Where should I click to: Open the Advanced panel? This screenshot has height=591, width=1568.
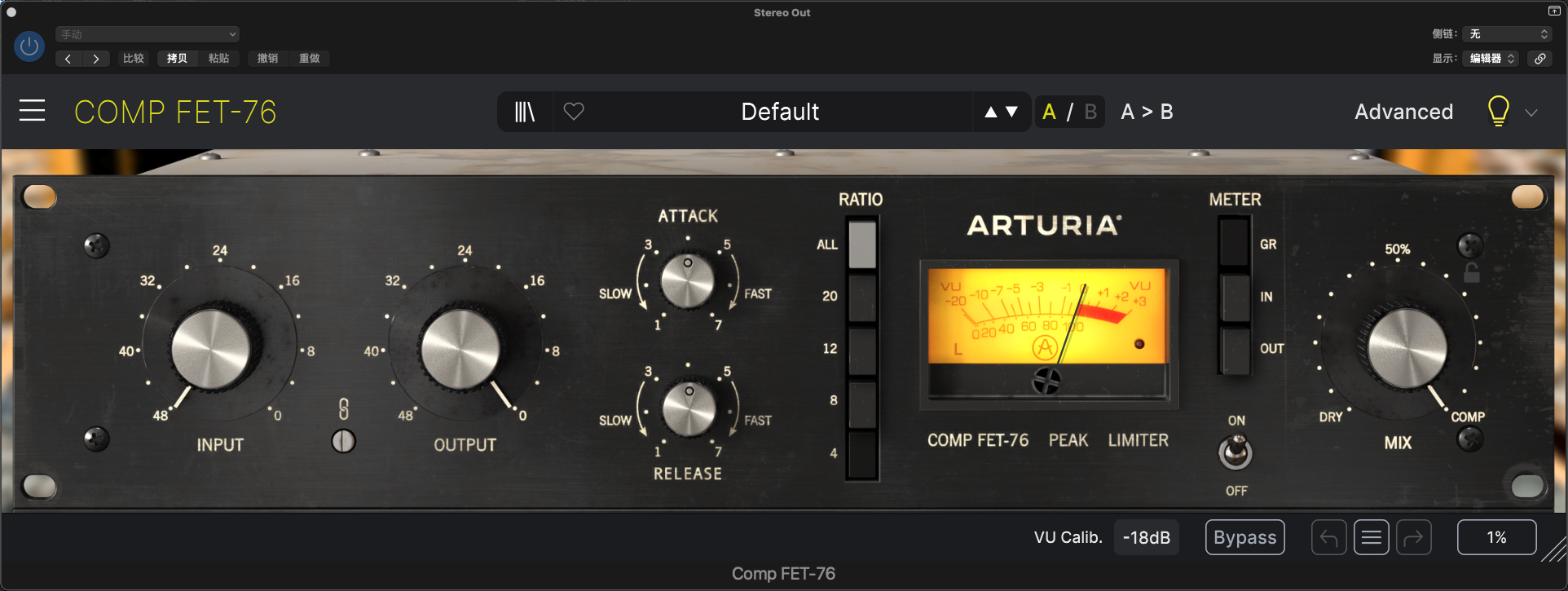(1403, 112)
